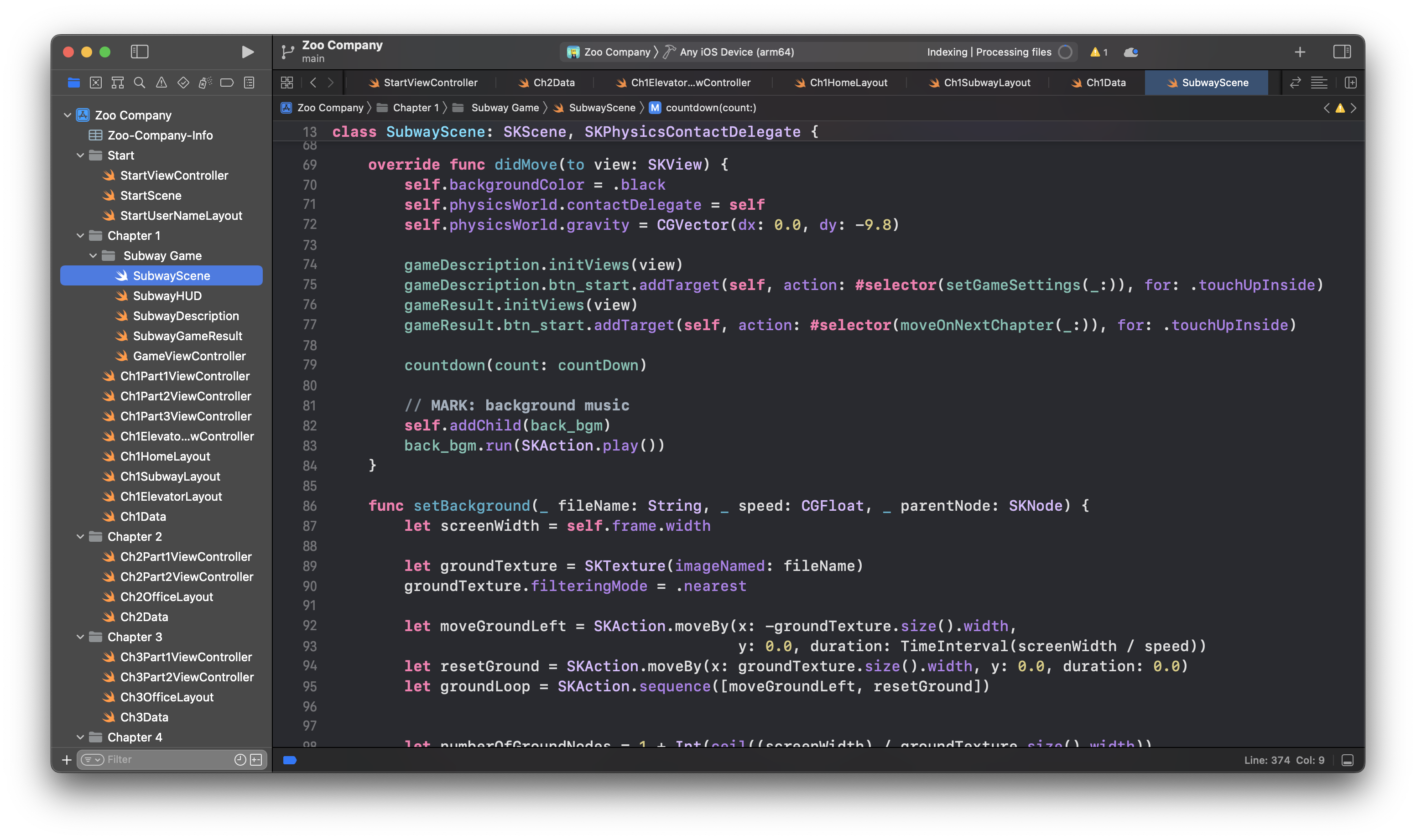Collapse the Subway Game group
Viewport: 1416px width, 840px height.
pos(94,256)
